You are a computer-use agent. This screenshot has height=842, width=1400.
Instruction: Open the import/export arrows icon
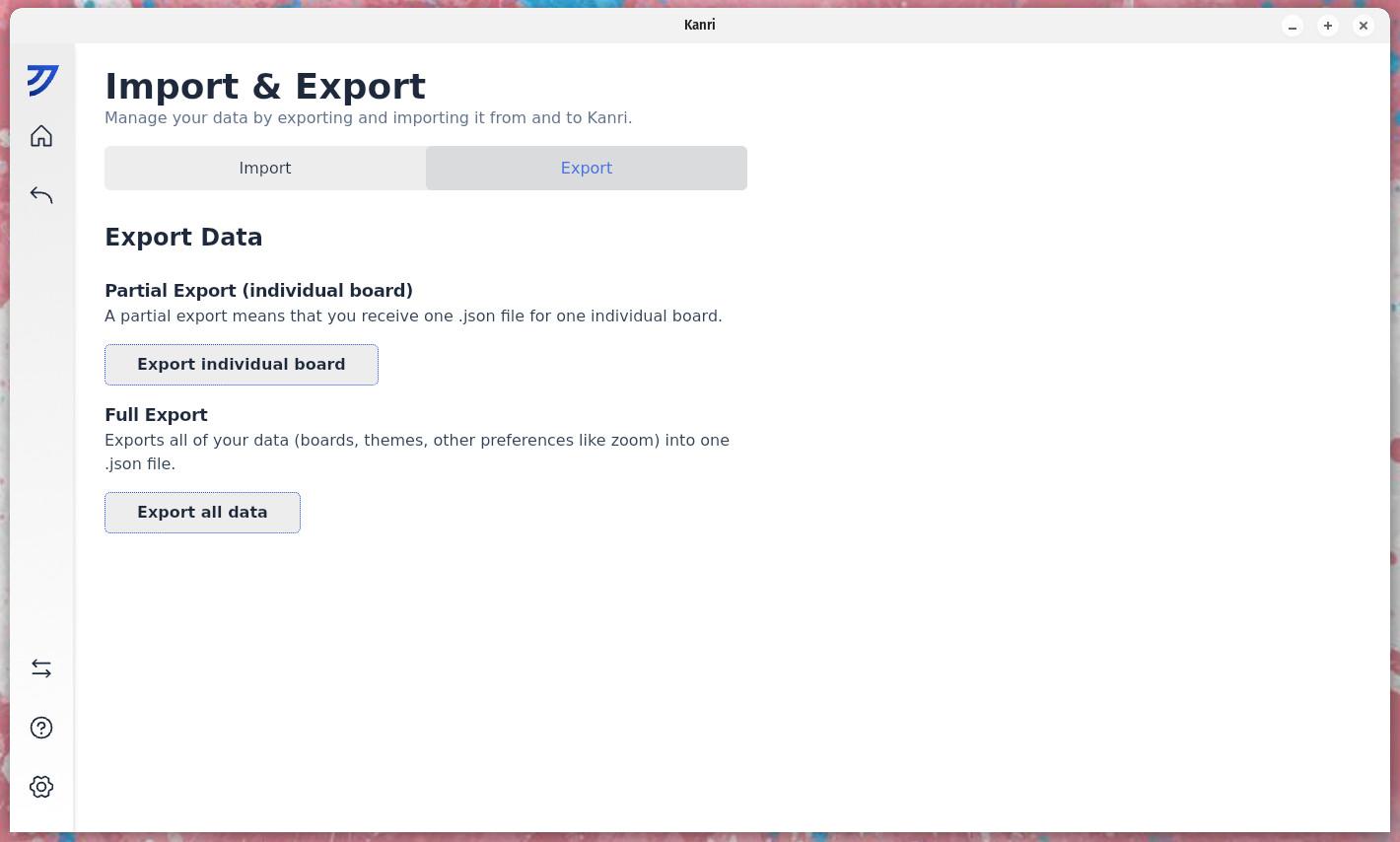(x=41, y=668)
